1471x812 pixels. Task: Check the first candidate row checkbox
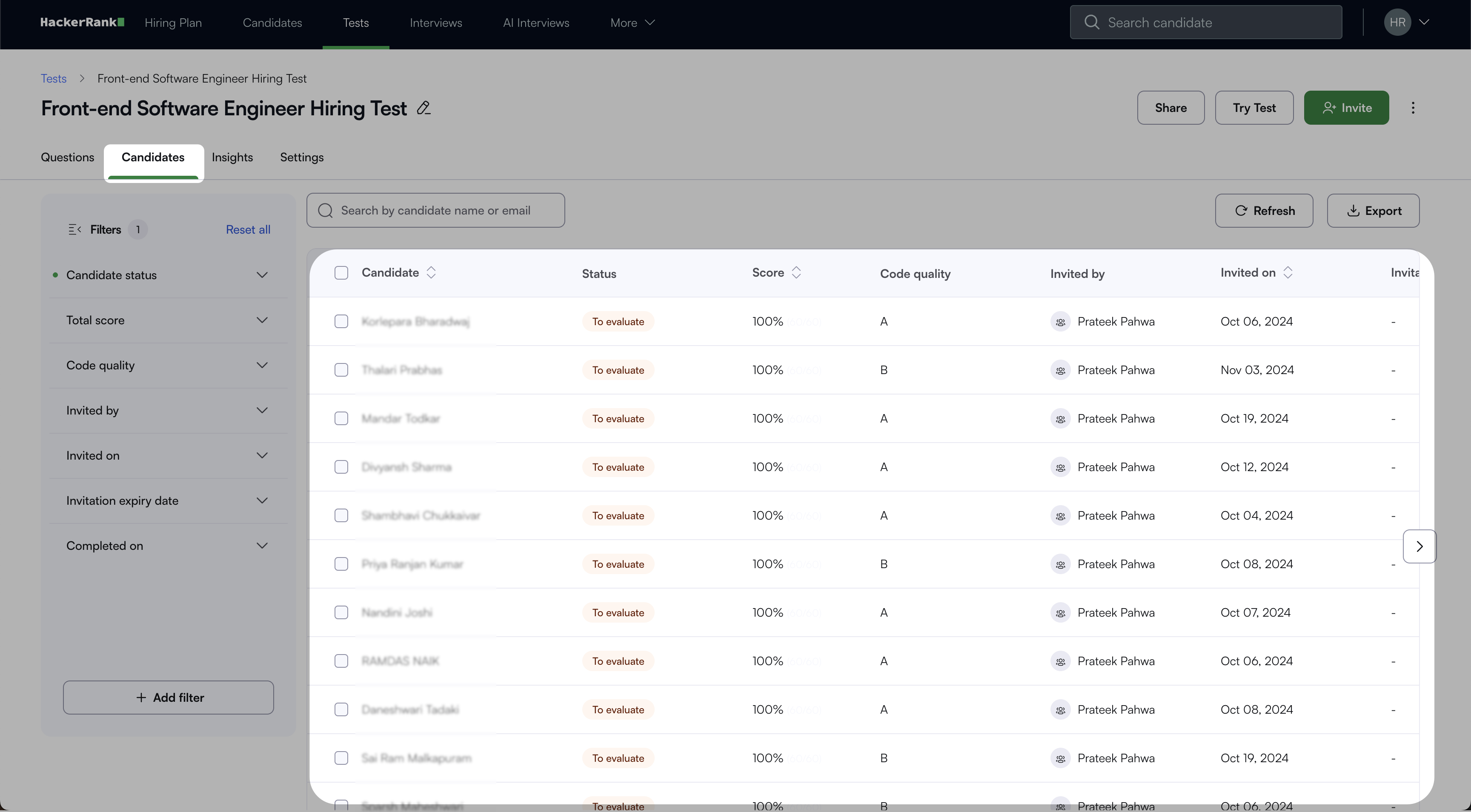point(341,321)
